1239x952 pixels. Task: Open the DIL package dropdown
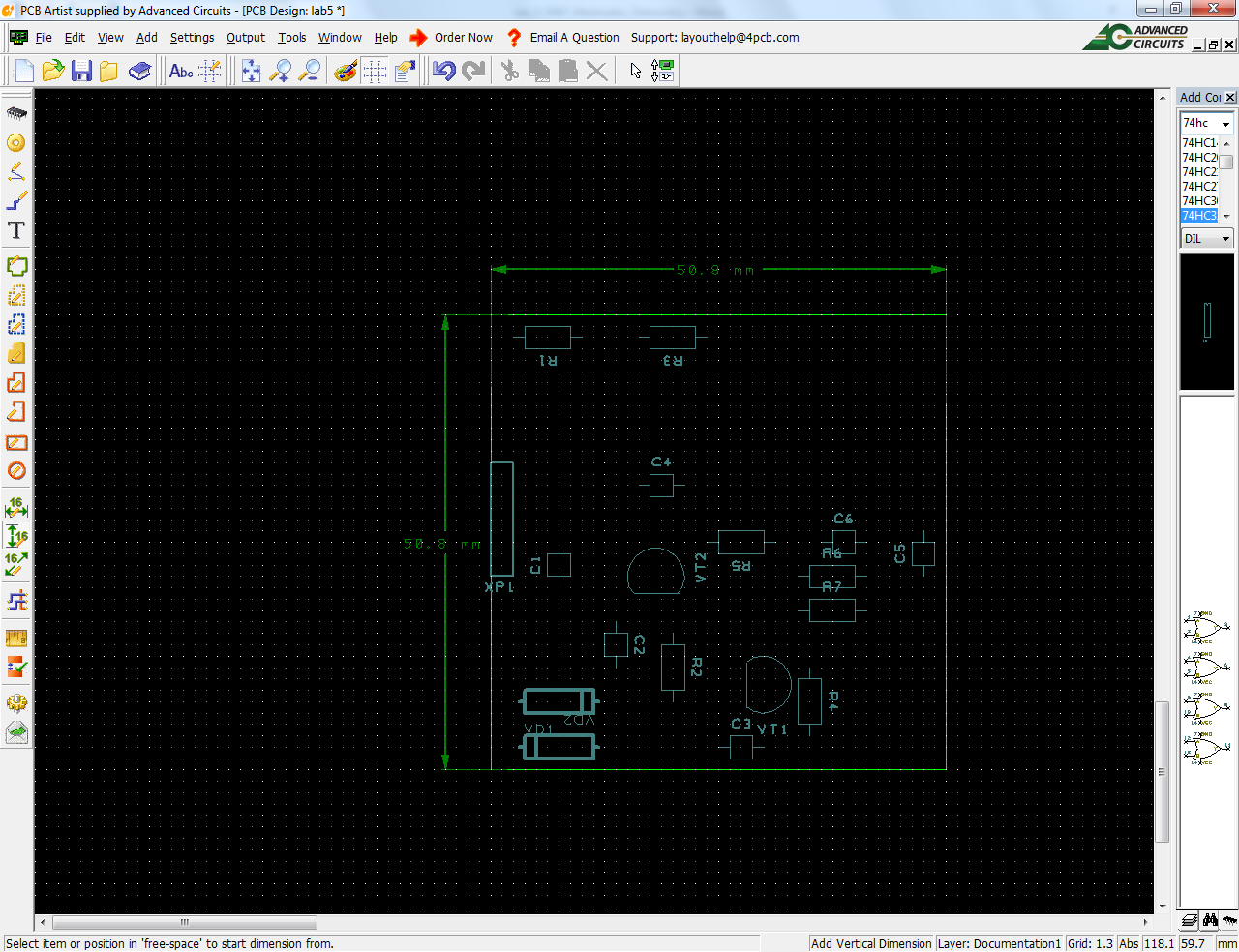1225,239
